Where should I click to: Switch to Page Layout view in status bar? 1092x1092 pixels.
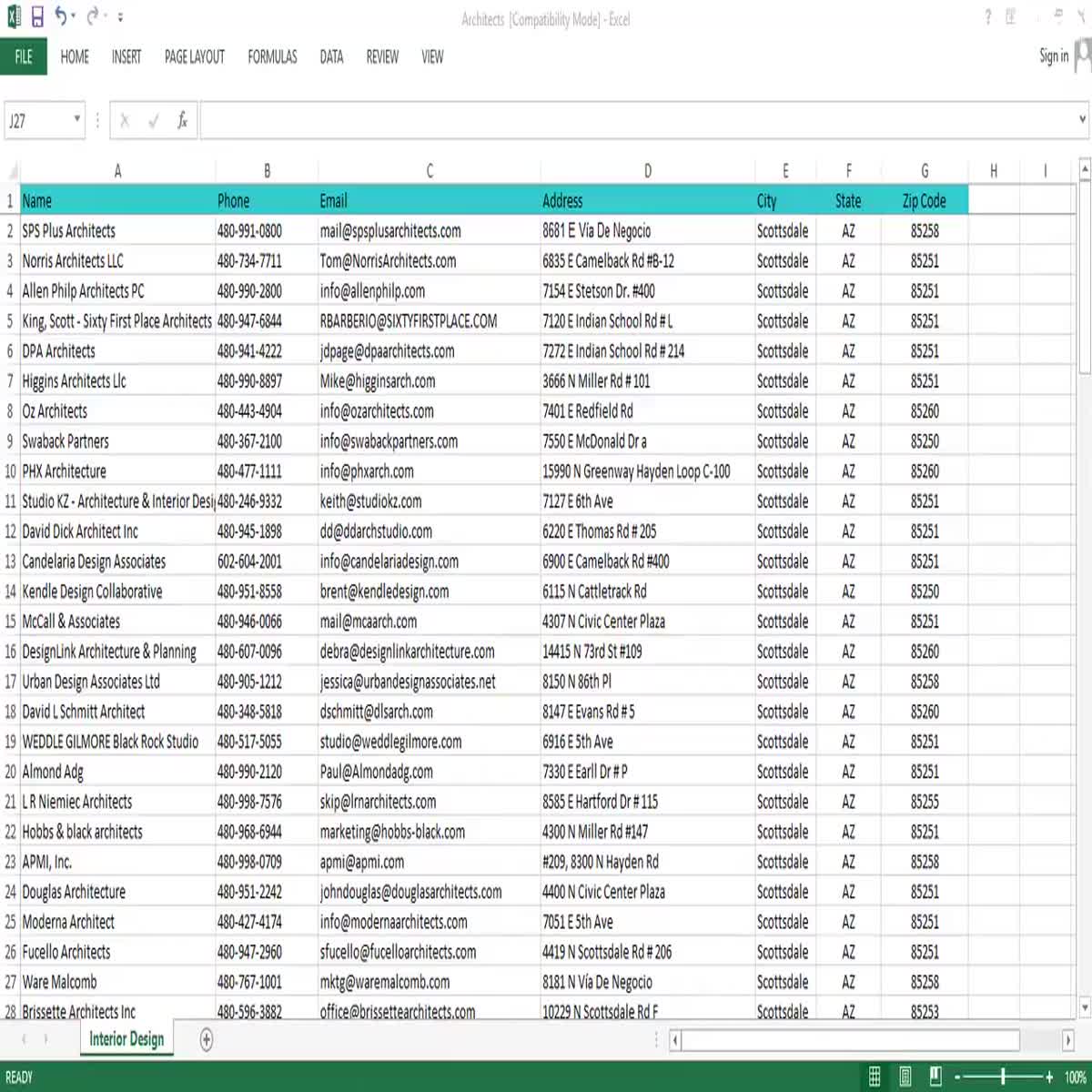click(x=905, y=1077)
